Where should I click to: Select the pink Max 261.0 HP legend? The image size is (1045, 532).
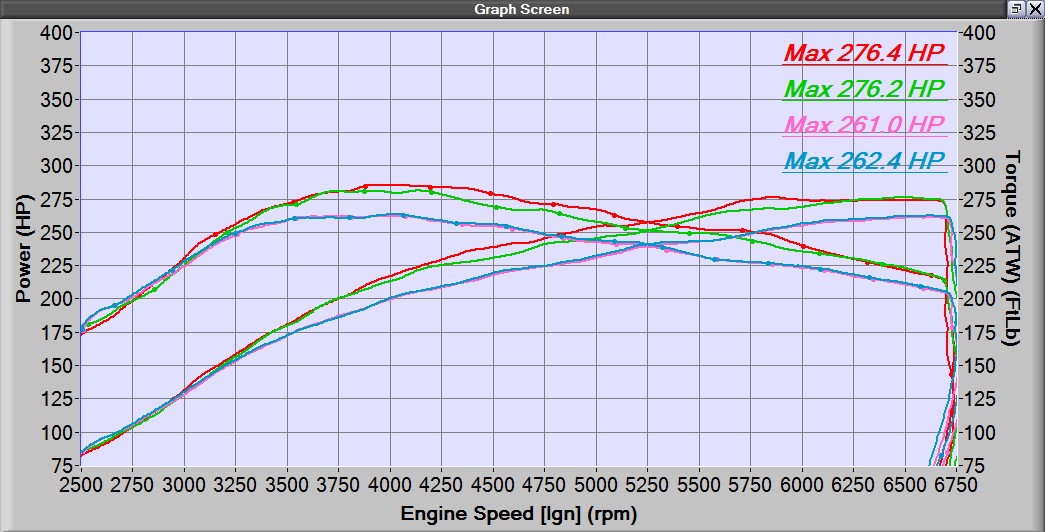coord(864,125)
